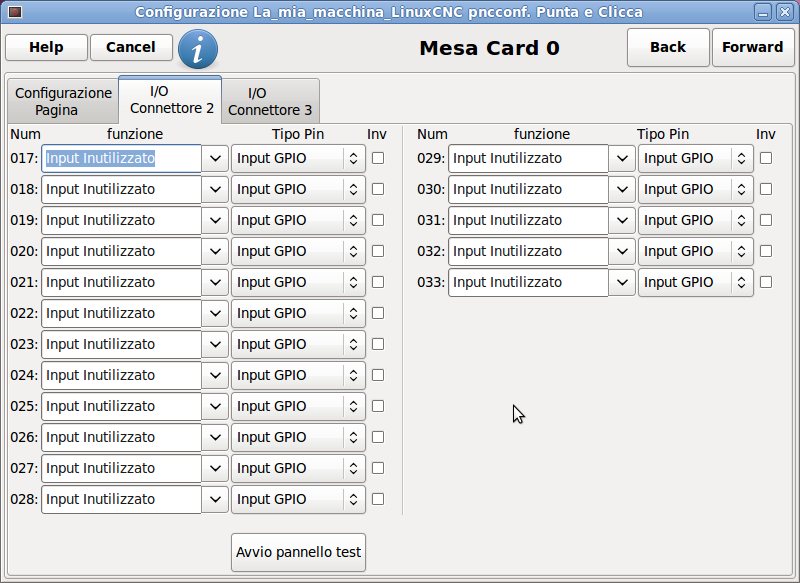
Task: Toggle Inv checkbox for pin 024
Action: click(378, 375)
